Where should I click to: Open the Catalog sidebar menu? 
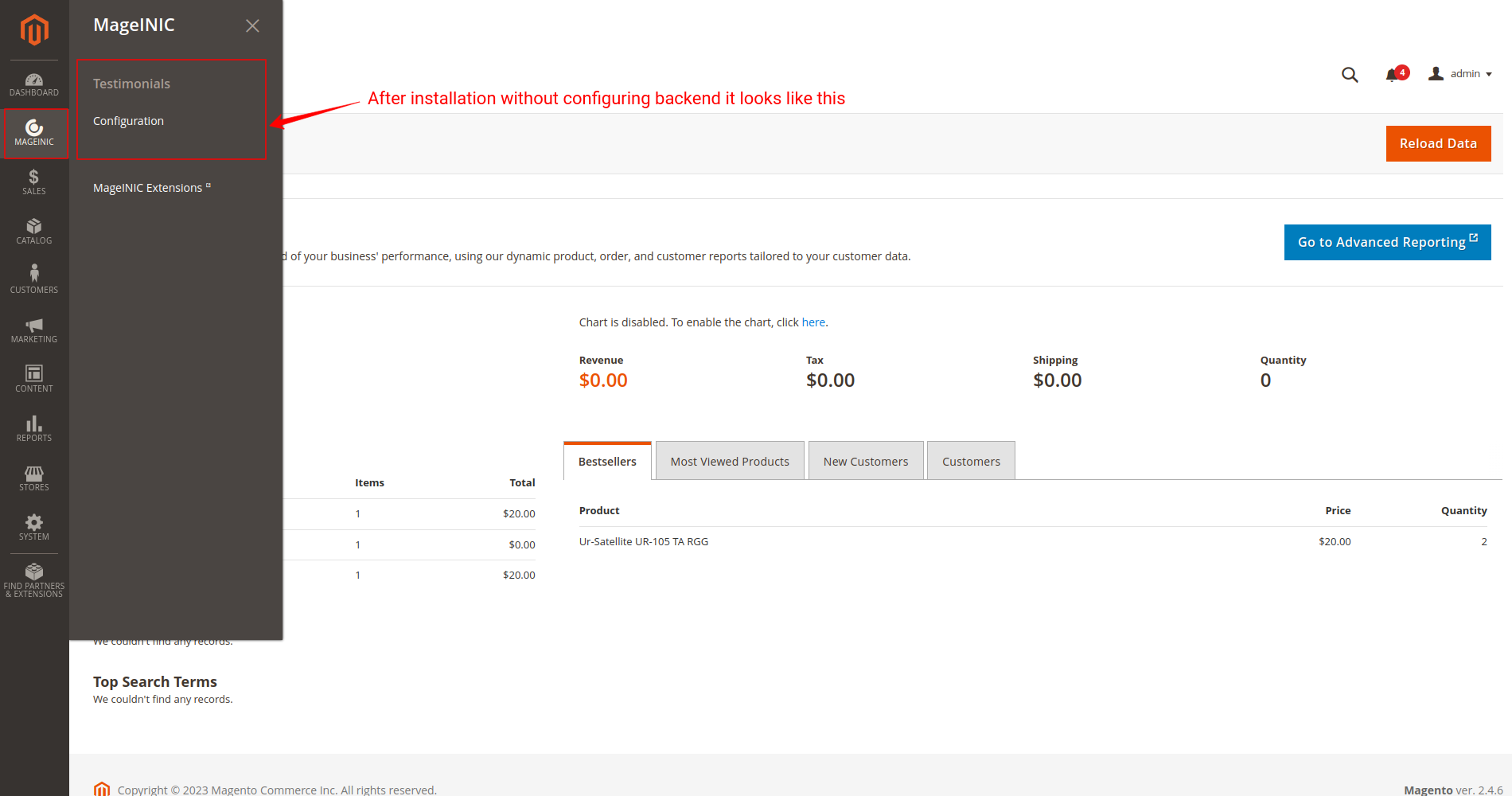click(x=34, y=232)
